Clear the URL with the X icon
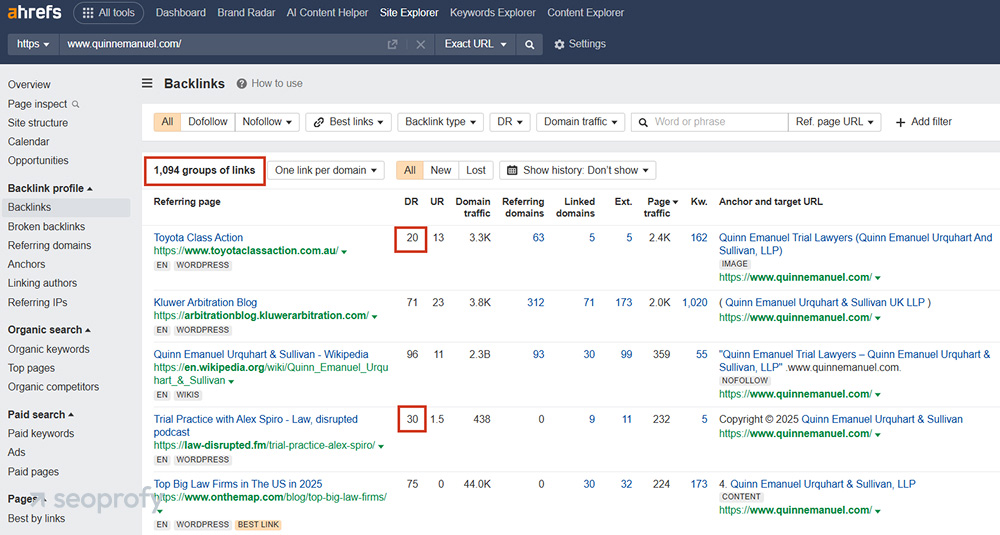Image resolution: width=1000 pixels, height=535 pixels. click(420, 45)
